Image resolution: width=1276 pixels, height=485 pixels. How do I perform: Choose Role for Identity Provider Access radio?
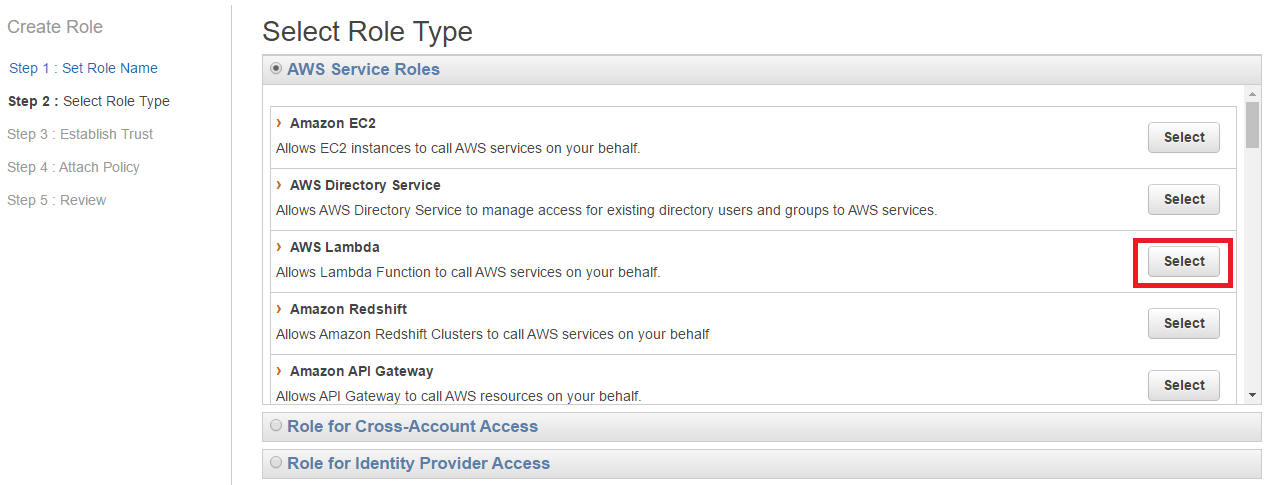pyautogui.click(x=276, y=463)
